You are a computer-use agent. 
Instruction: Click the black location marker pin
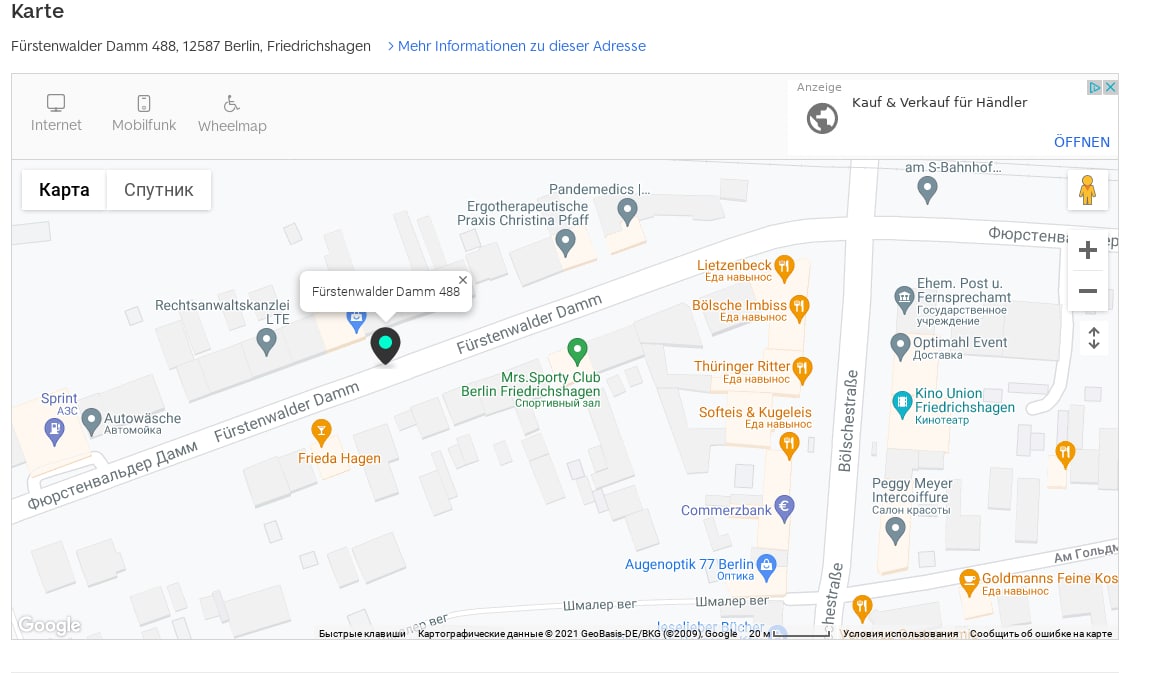385,345
